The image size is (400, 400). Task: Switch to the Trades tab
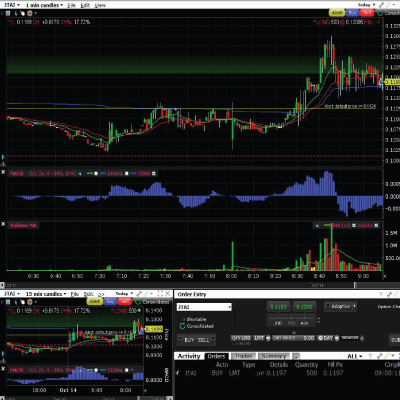(244, 356)
